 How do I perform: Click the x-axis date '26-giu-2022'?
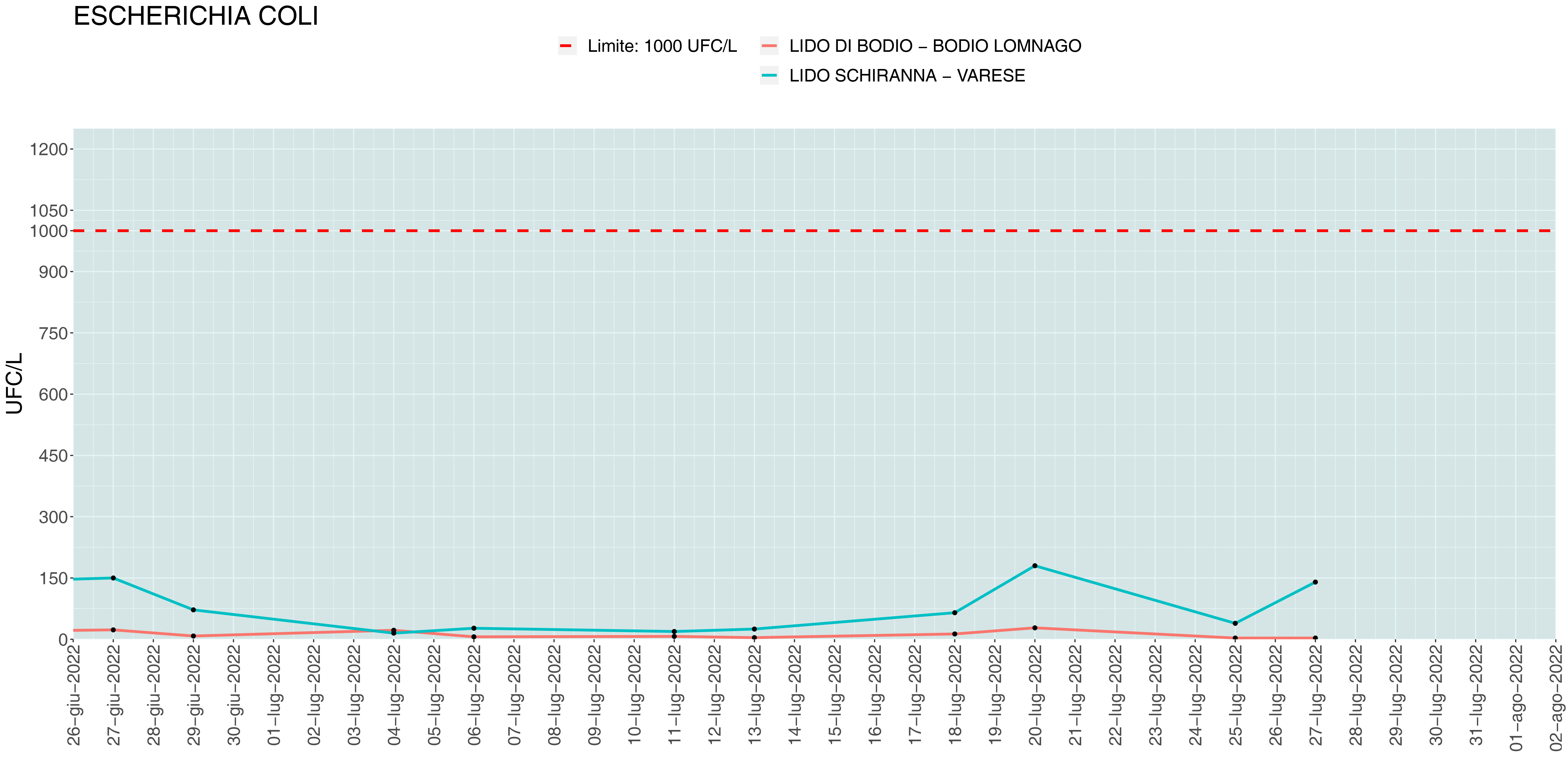point(73,695)
